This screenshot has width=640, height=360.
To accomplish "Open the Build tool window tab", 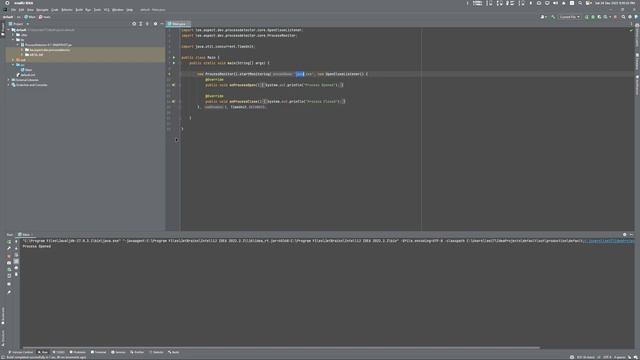I will (x=173, y=352).
